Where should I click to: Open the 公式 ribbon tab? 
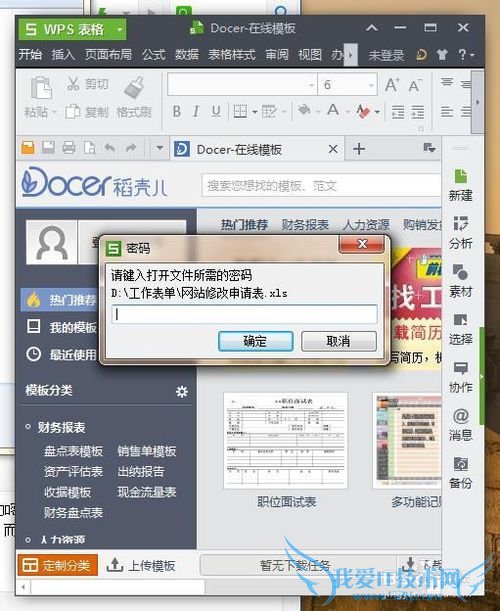point(154,55)
